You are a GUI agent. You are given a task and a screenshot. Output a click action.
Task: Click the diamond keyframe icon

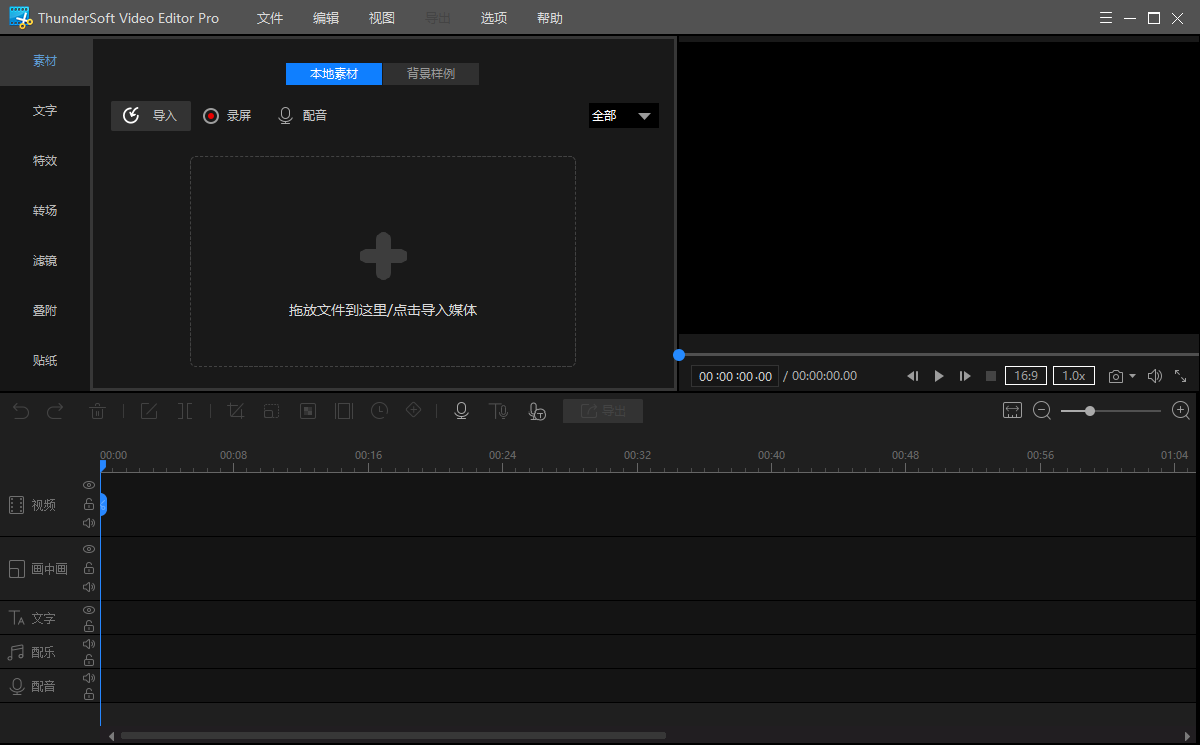point(414,411)
